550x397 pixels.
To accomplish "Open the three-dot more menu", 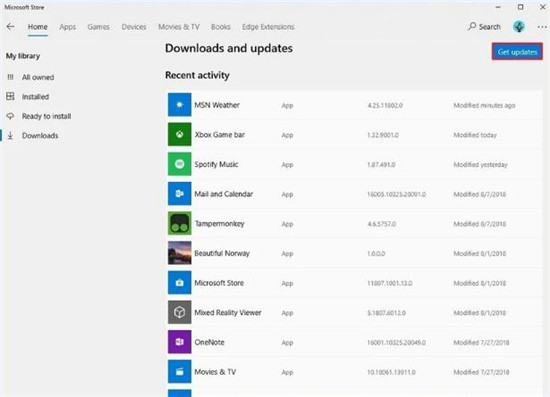I will [x=542, y=27].
